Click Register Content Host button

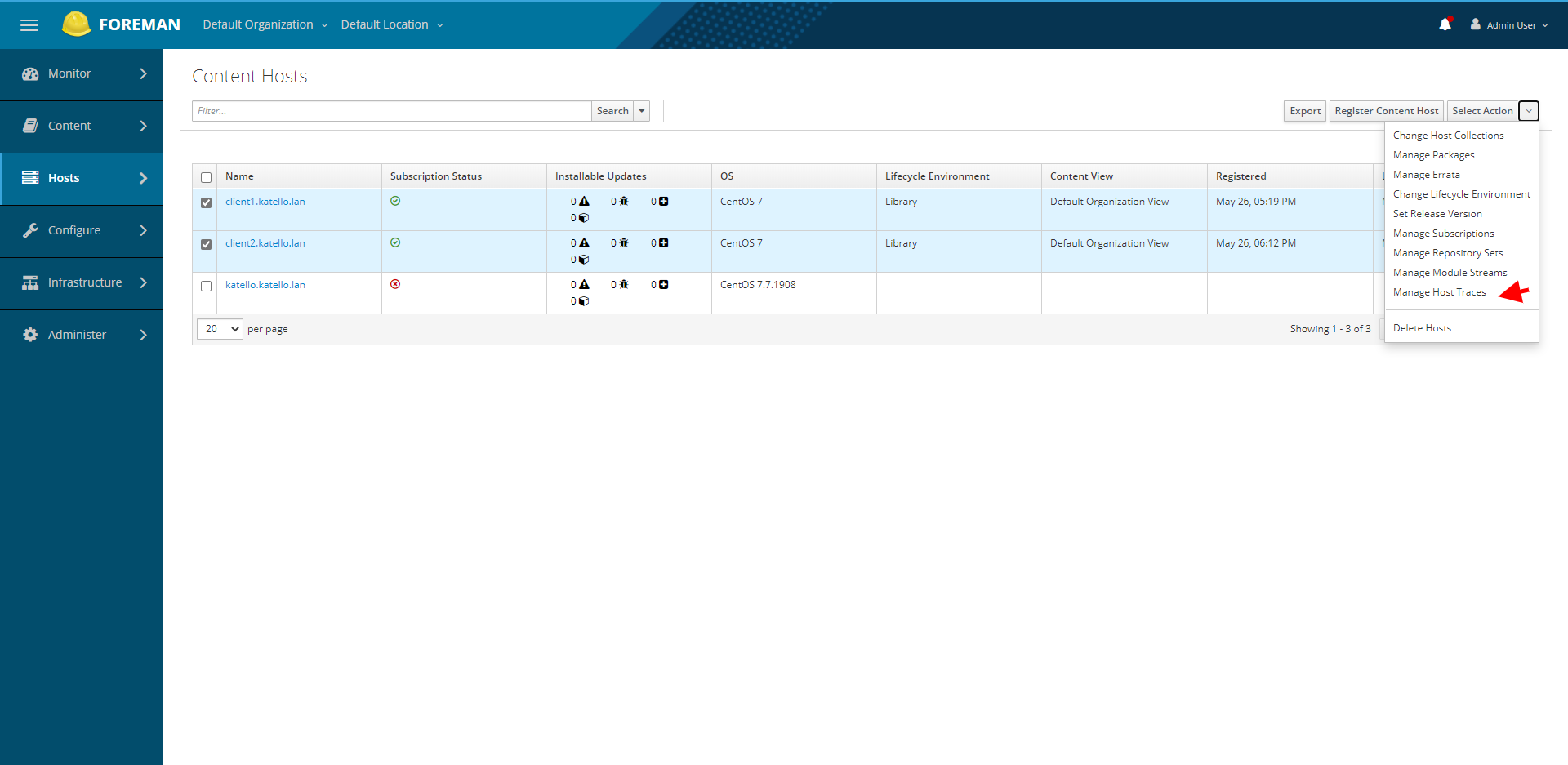1386,111
